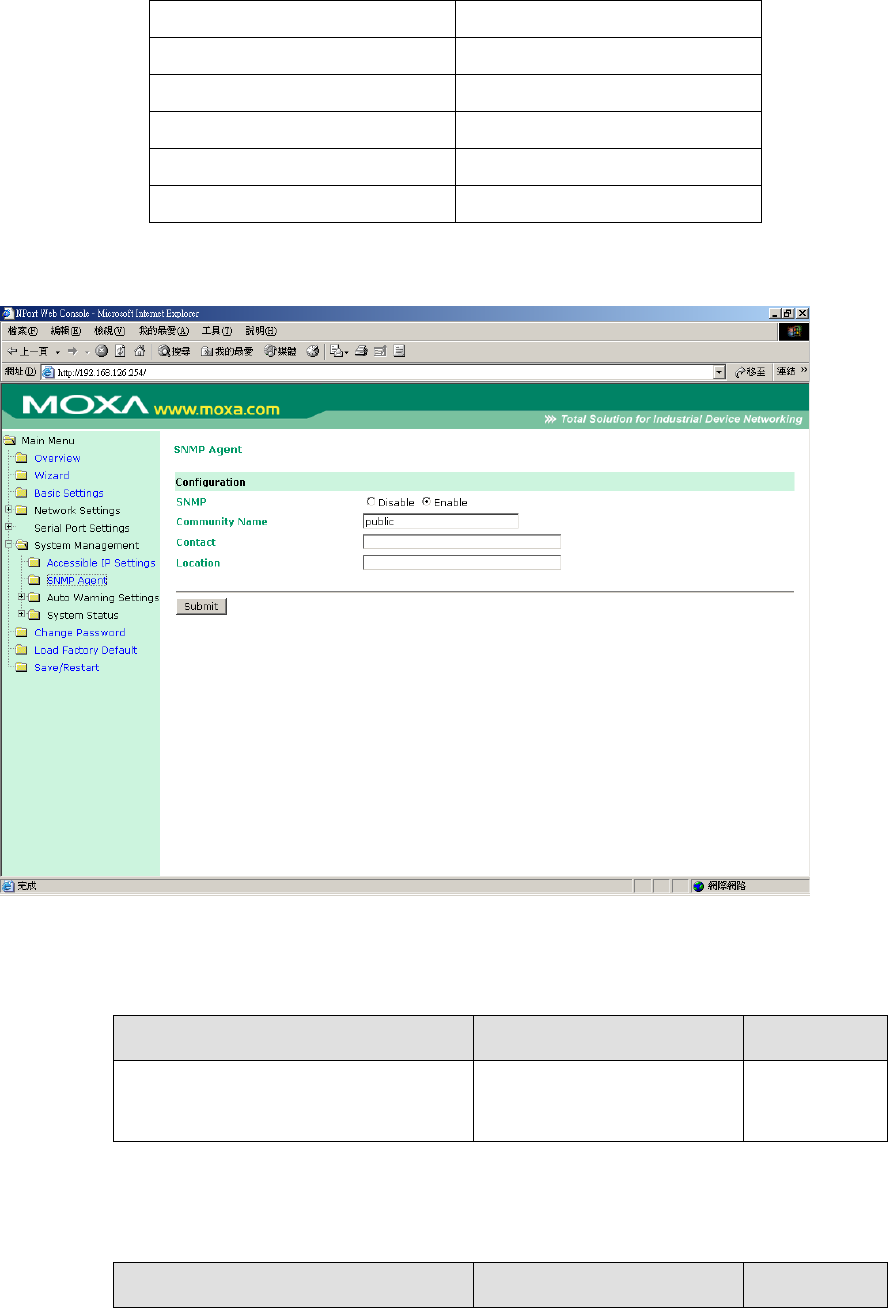Collapse the System Management tree node
Viewport: 888px width, 1308px height.
click(8, 545)
